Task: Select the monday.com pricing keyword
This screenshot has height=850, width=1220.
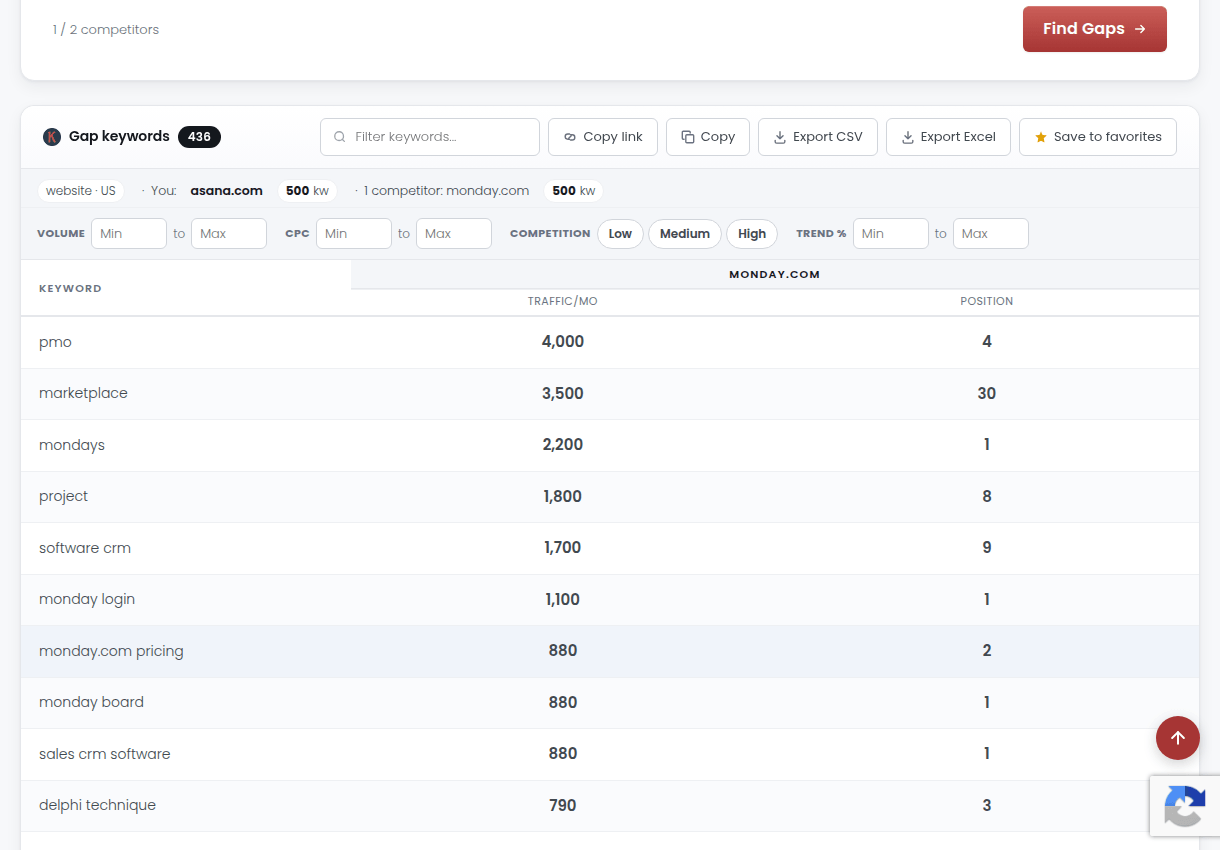Action: (111, 651)
